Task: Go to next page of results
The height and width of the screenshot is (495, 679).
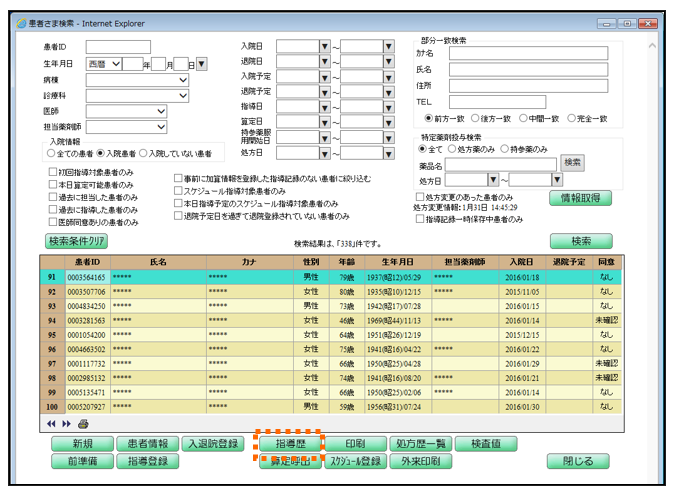Action: (65, 424)
